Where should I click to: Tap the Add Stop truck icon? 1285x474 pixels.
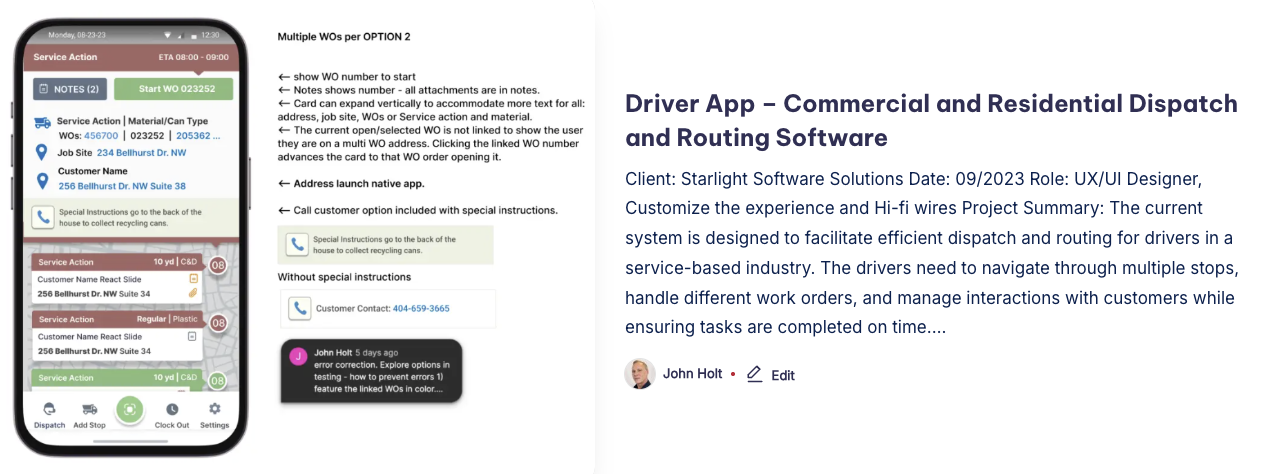[89, 410]
